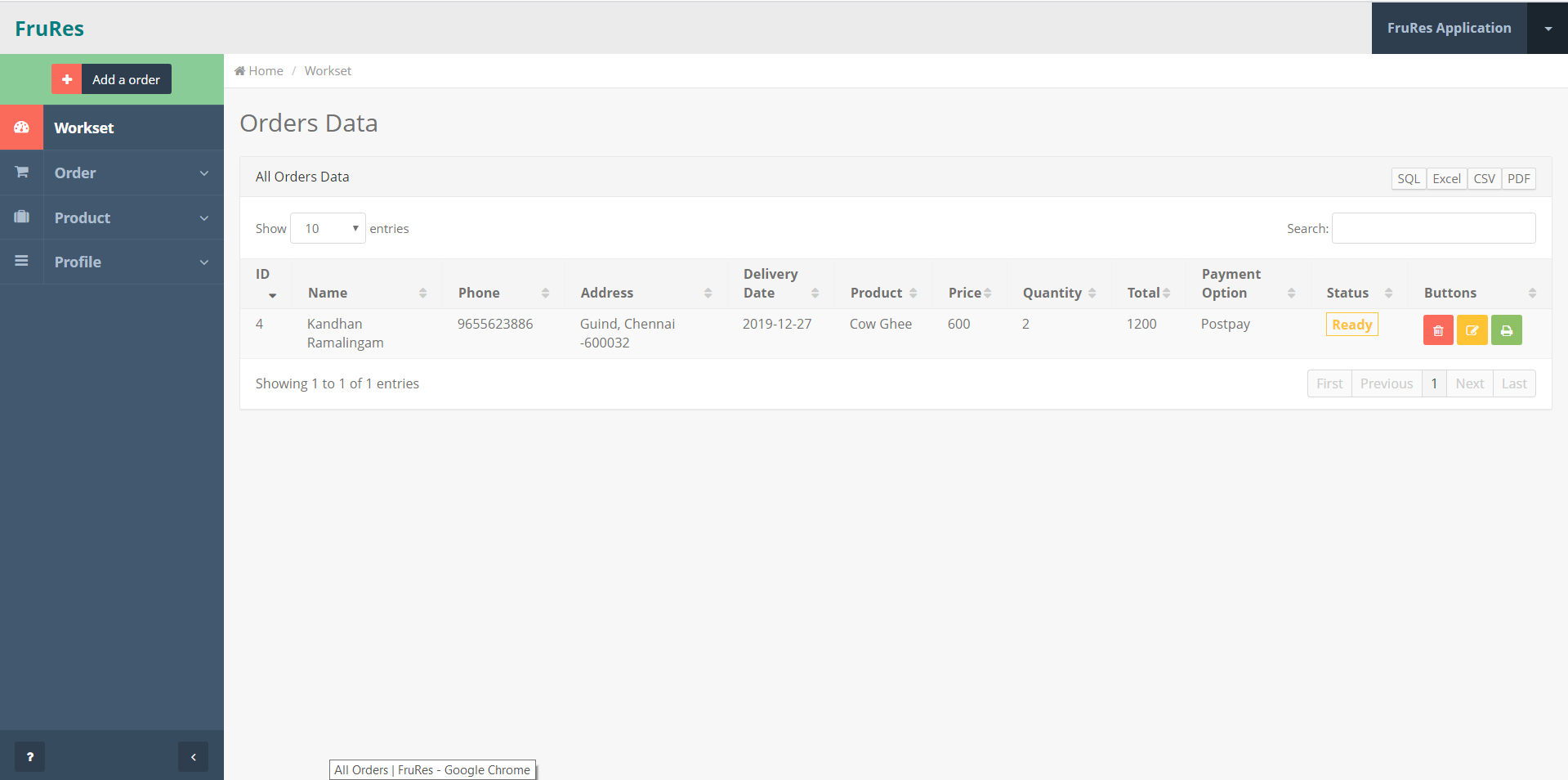
Task: Export orders as PDF
Action: click(x=1519, y=178)
